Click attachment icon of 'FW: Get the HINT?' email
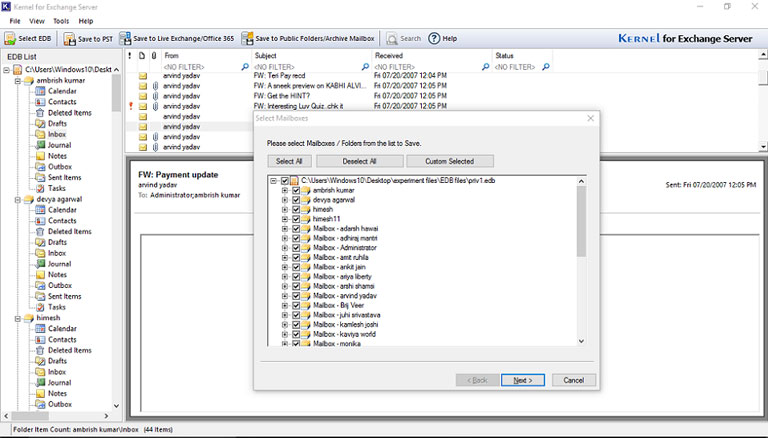Screen dimensions: 768x438 tap(155, 96)
